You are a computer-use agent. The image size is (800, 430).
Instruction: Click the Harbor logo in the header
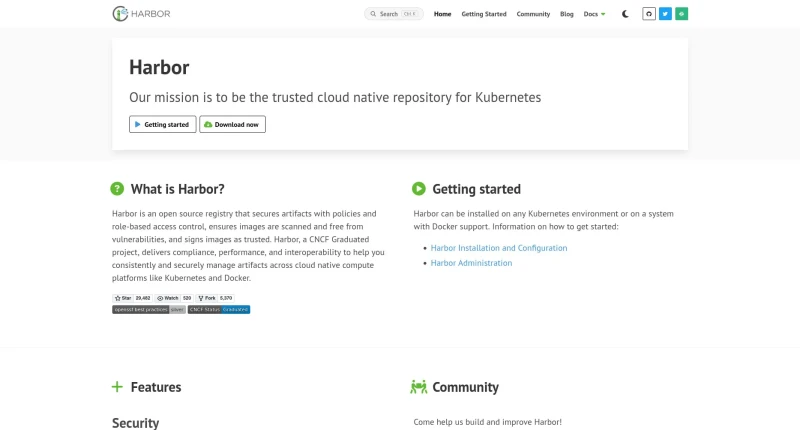point(141,14)
